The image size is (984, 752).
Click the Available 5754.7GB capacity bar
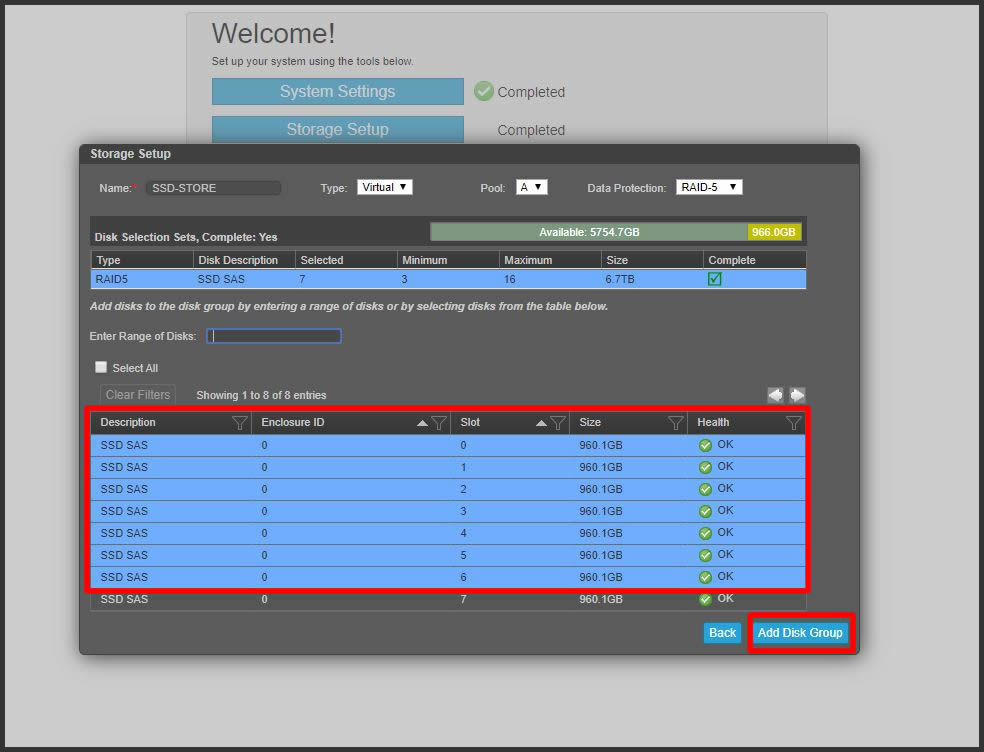(x=589, y=232)
